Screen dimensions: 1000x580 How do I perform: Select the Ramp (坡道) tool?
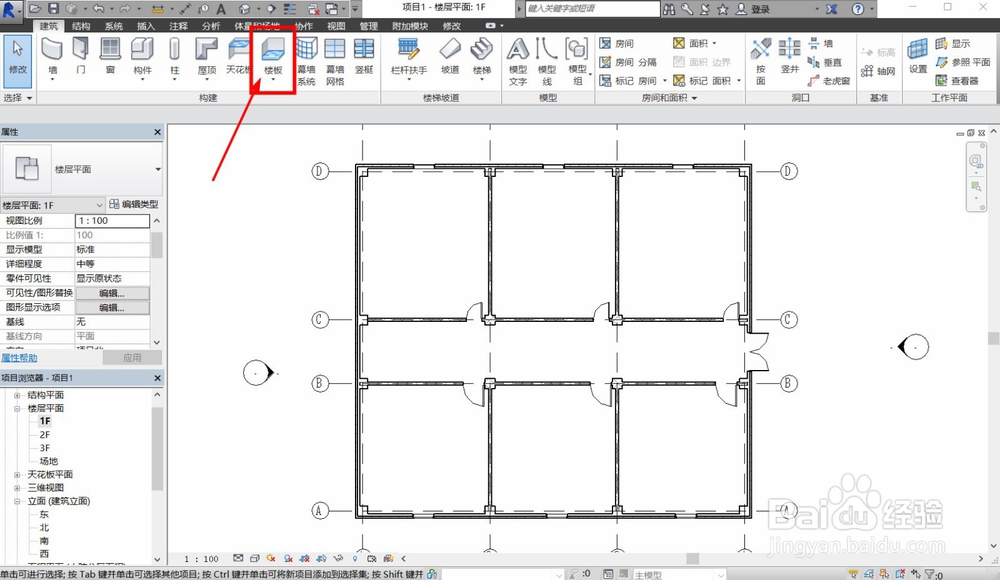(450, 56)
